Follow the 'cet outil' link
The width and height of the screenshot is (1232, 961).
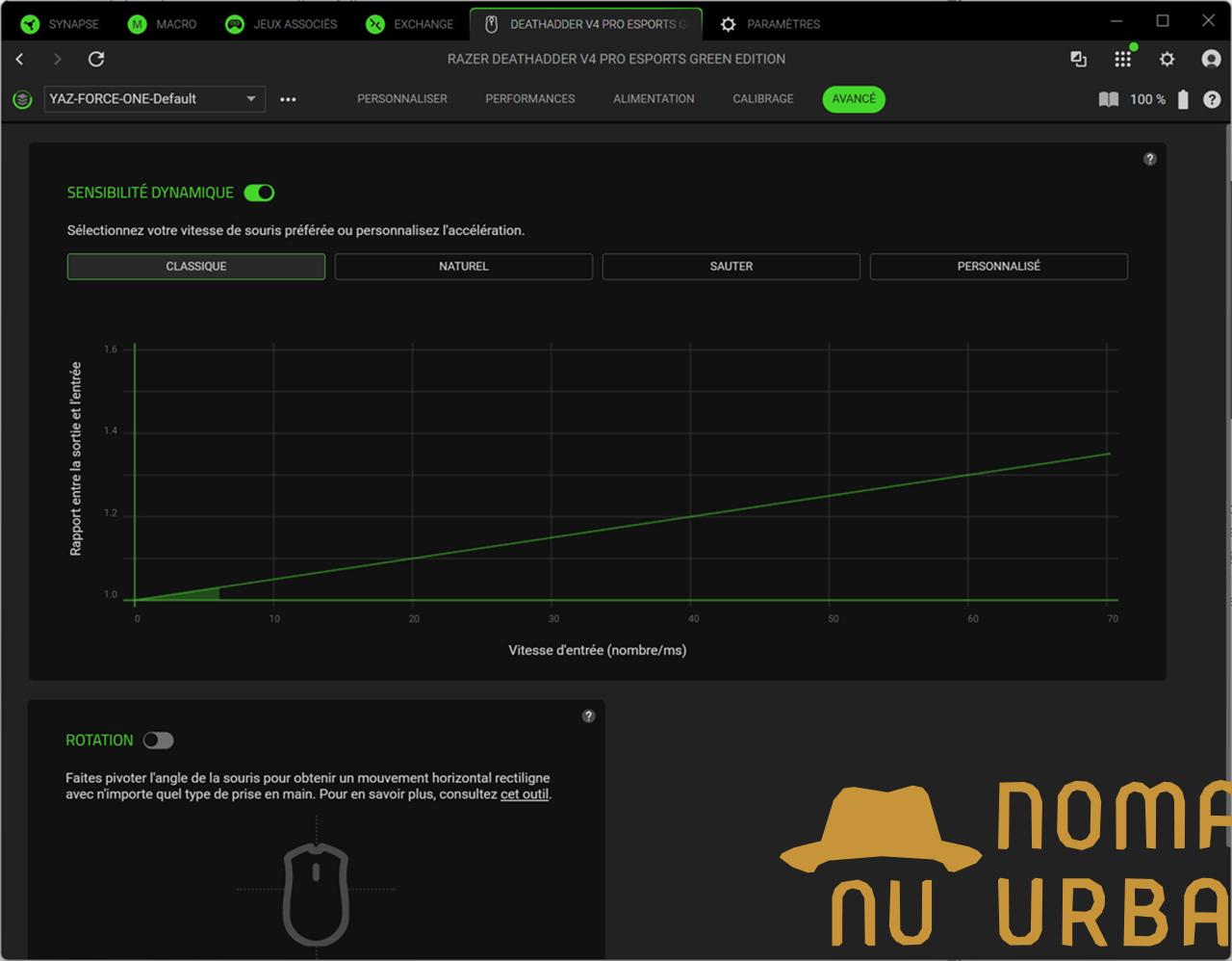coord(524,794)
